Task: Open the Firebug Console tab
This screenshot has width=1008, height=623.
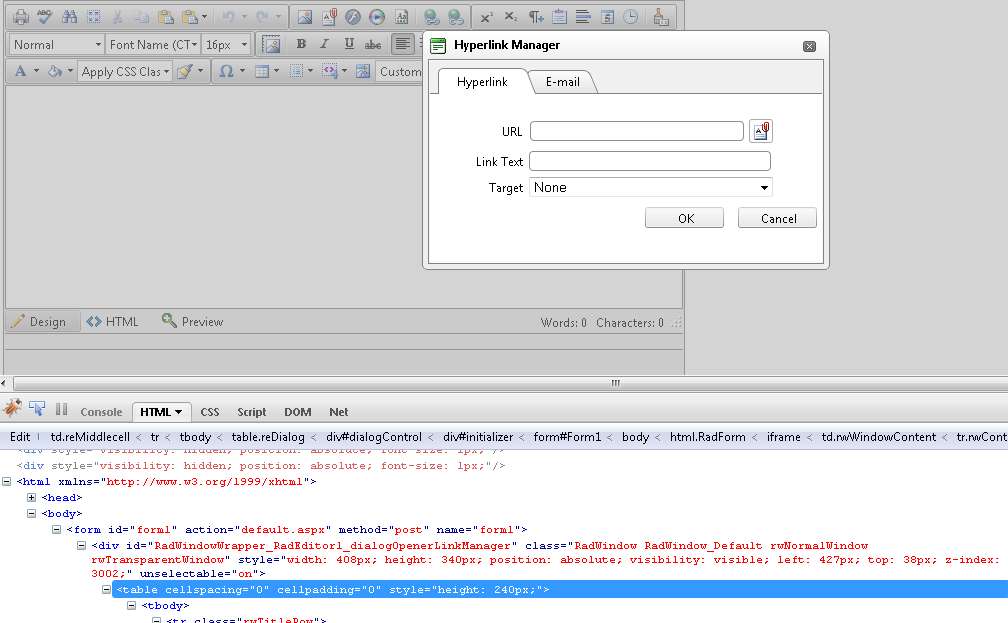Action: point(101,412)
